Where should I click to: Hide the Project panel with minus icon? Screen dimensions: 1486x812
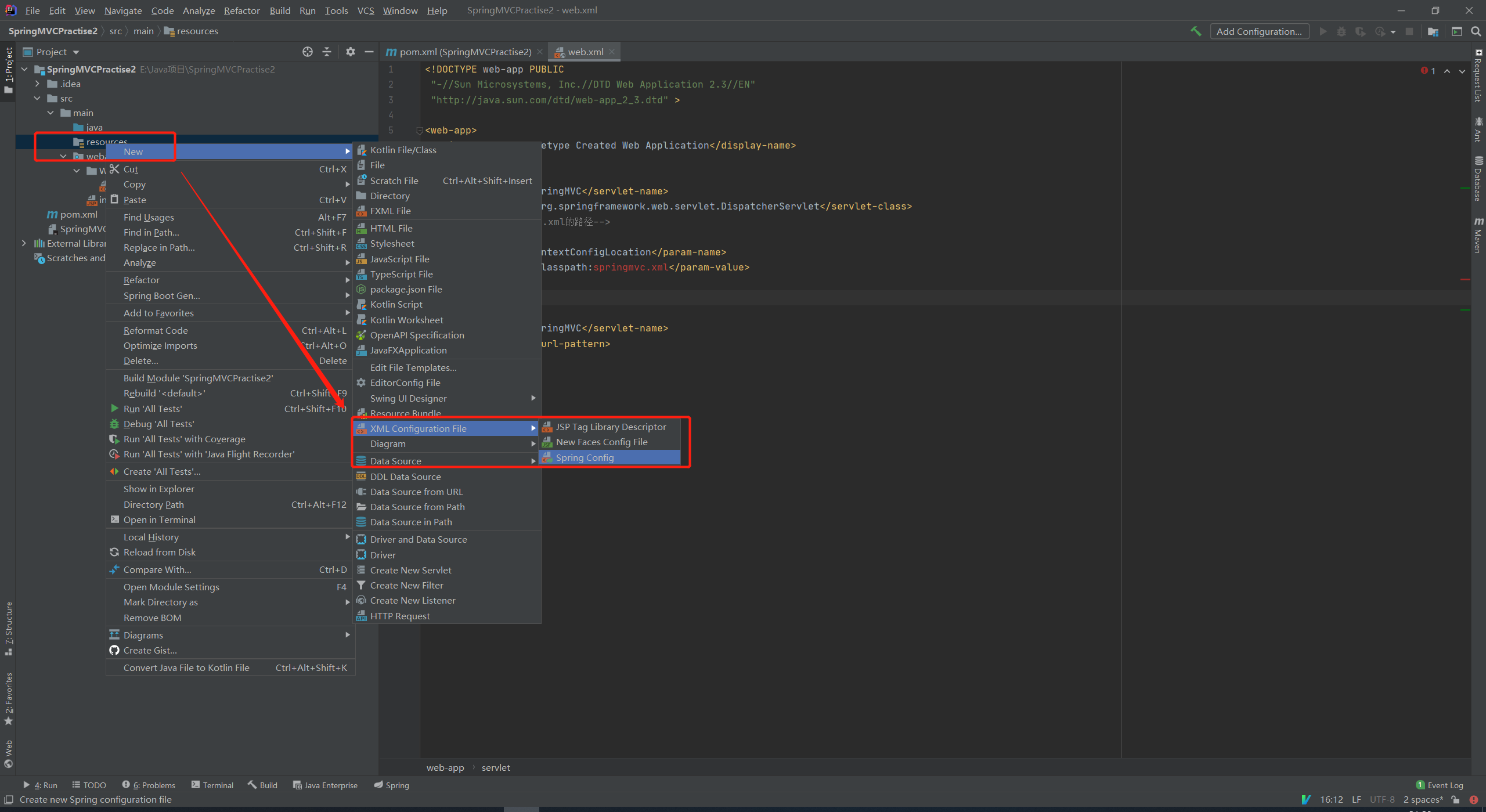click(x=369, y=52)
